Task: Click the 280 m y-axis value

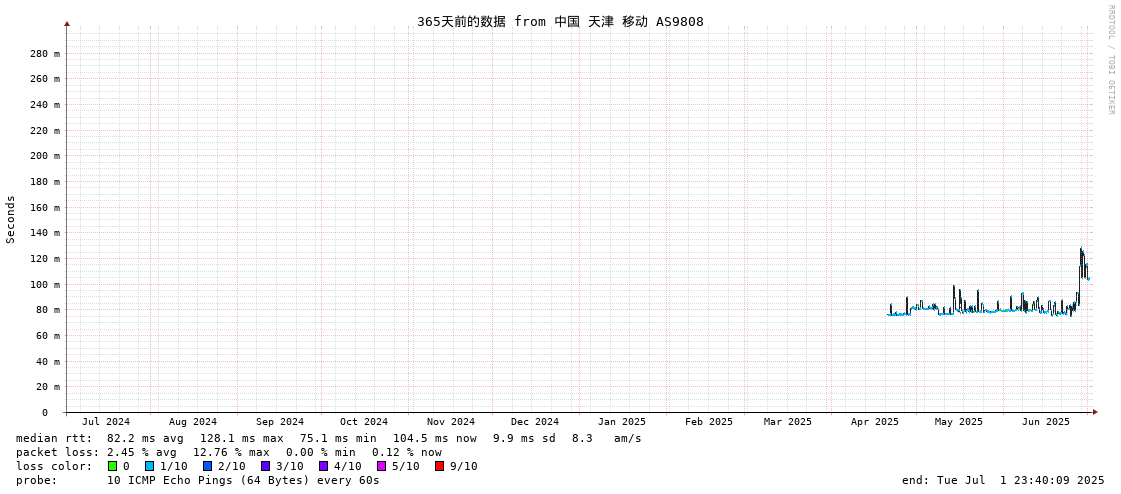Action: [44, 54]
